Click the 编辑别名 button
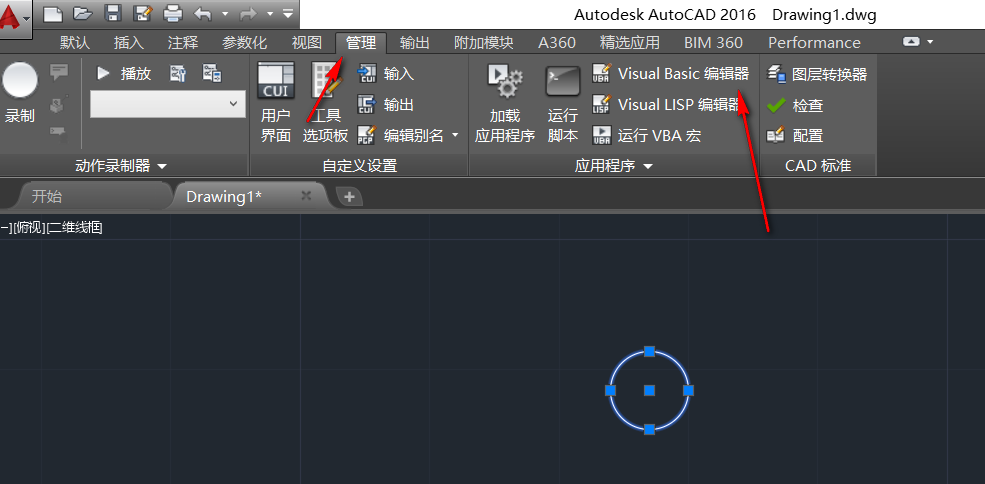Viewport: 985px width, 484px height. (x=401, y=135)
